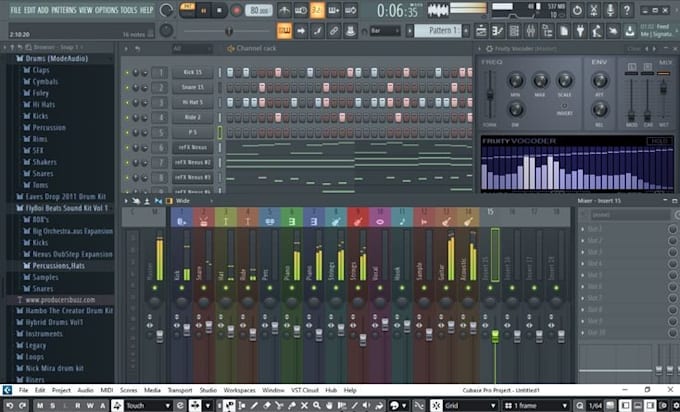
Task: Toggle the Browser view icon
Action: click(547, 31)
